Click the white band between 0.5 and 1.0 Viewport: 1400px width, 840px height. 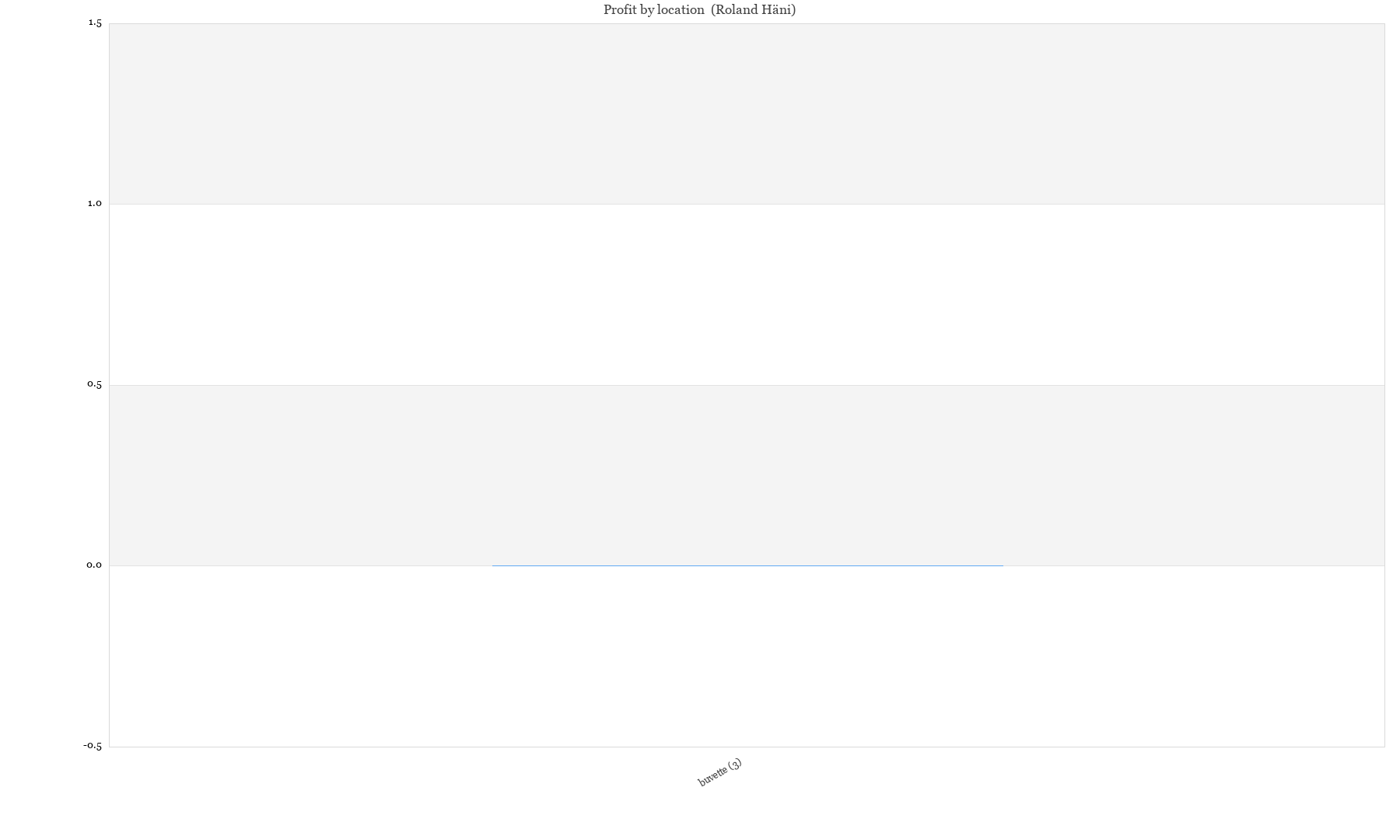[x=747, y=295]
